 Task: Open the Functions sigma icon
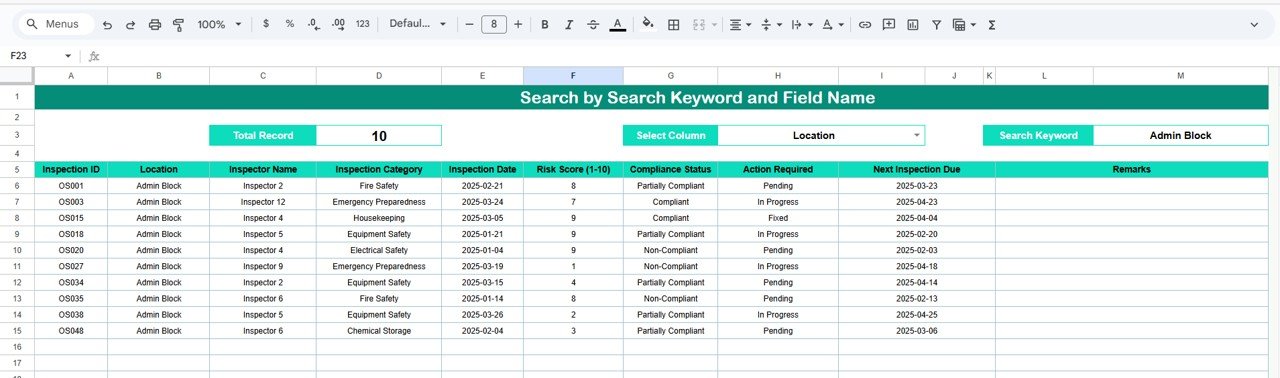pyautogui.click(x=991, y=24)
